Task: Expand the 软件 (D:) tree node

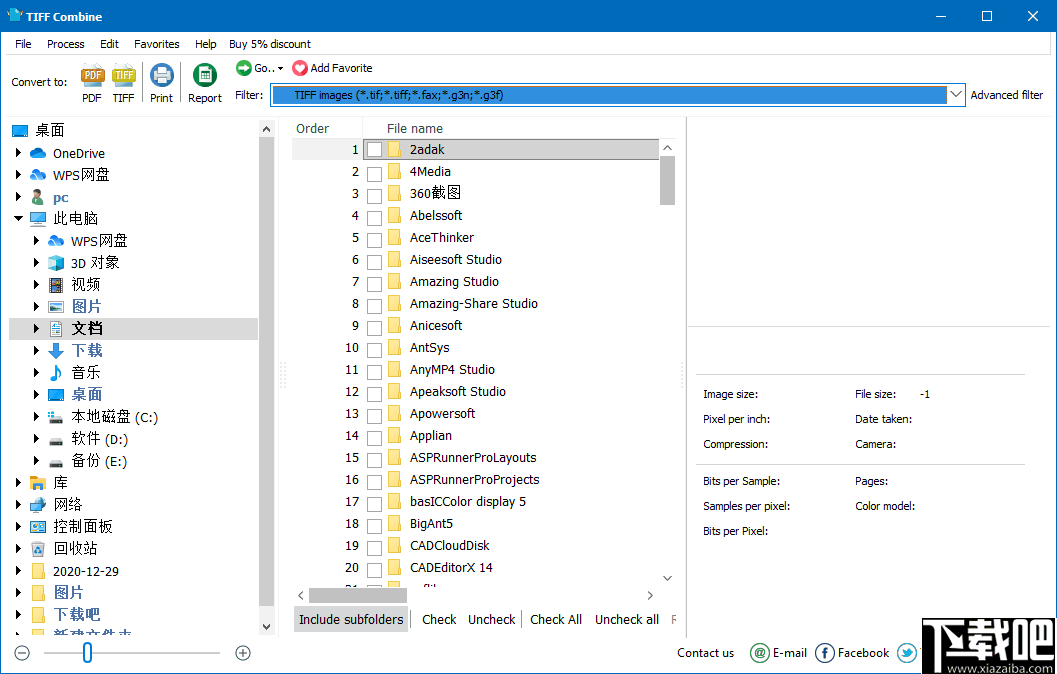Action: (36, 439)
